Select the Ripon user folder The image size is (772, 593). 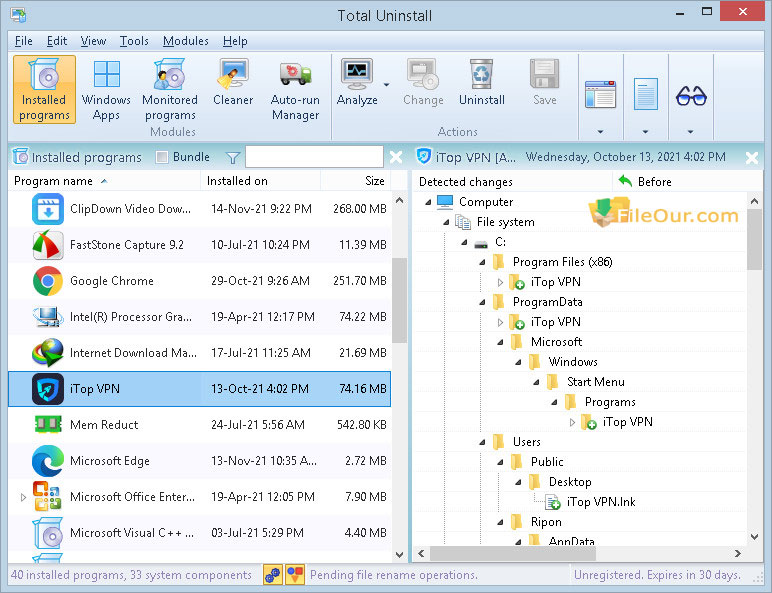[546, 522]
